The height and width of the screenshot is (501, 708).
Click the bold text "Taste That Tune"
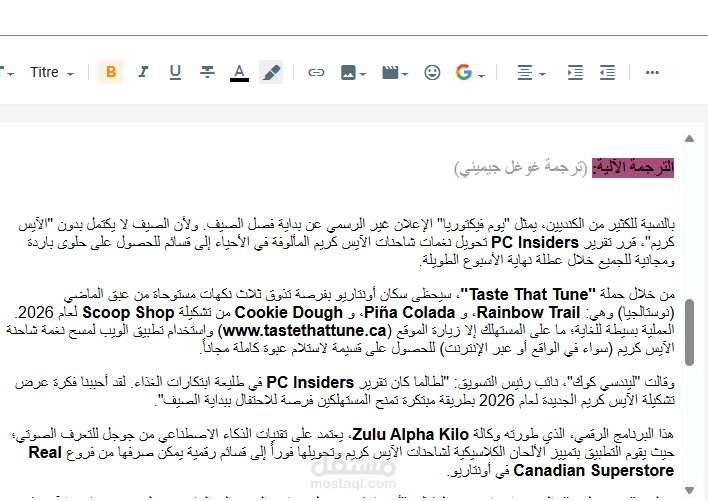528,294
